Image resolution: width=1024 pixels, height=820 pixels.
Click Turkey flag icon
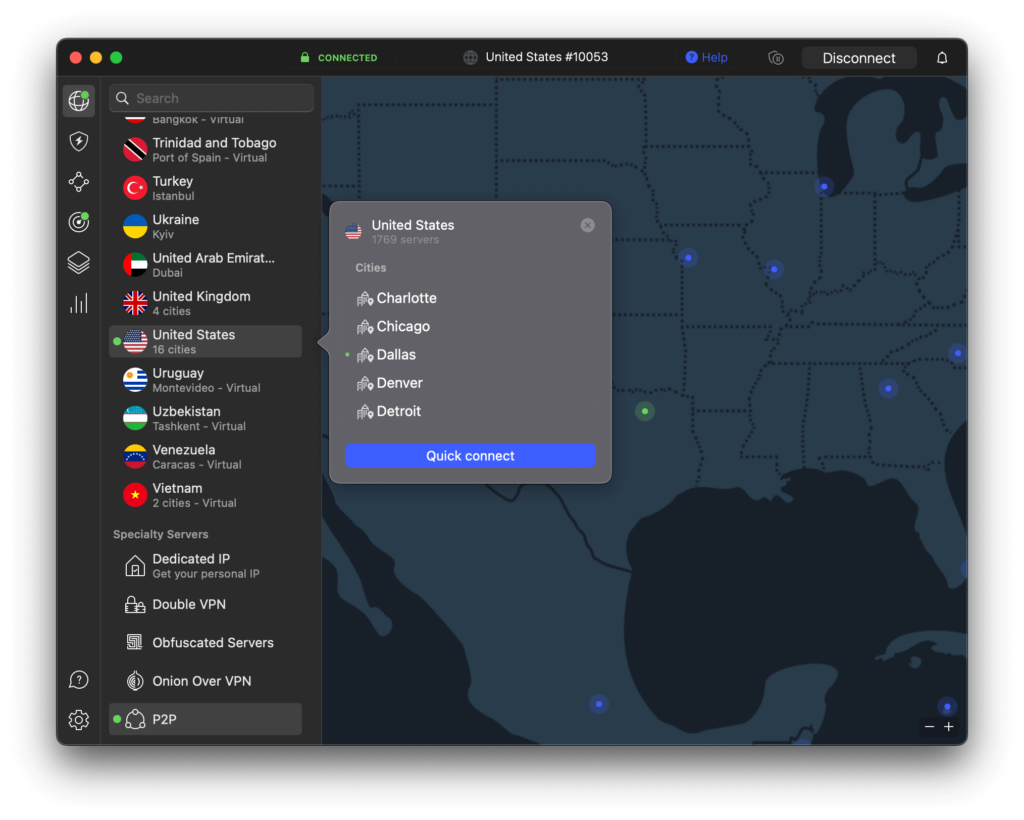(135, 188)
